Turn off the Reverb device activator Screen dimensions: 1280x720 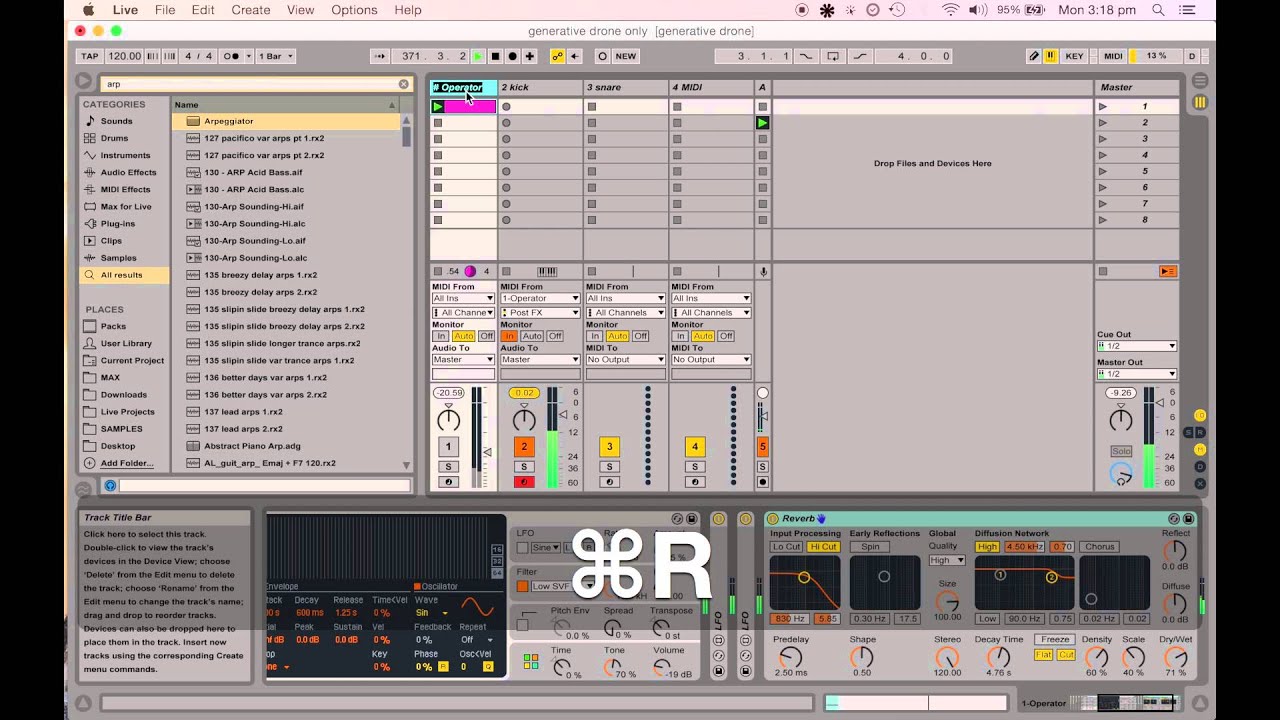point(773,518)
